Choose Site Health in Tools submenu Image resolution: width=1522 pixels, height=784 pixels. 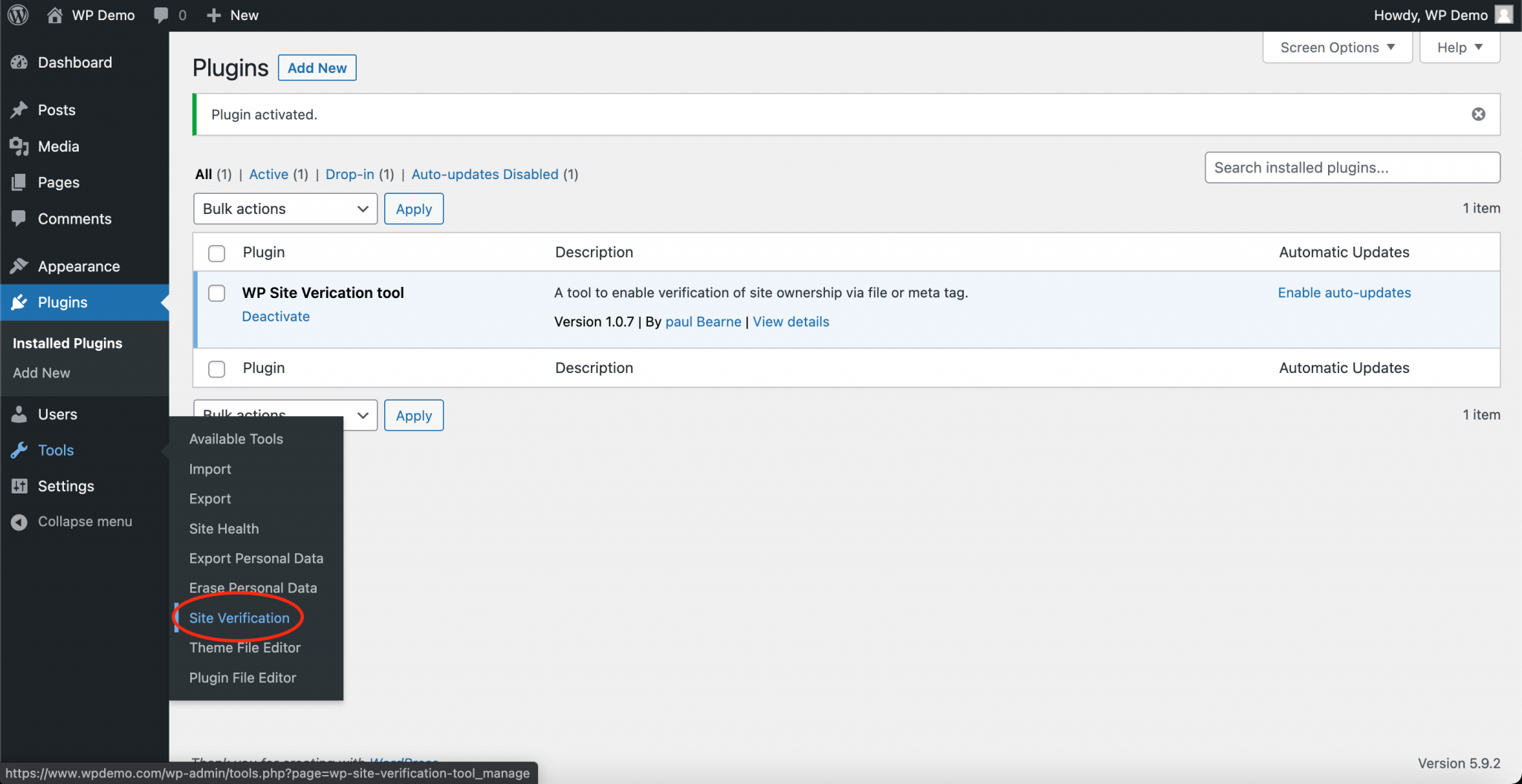(x=224, y=528)
